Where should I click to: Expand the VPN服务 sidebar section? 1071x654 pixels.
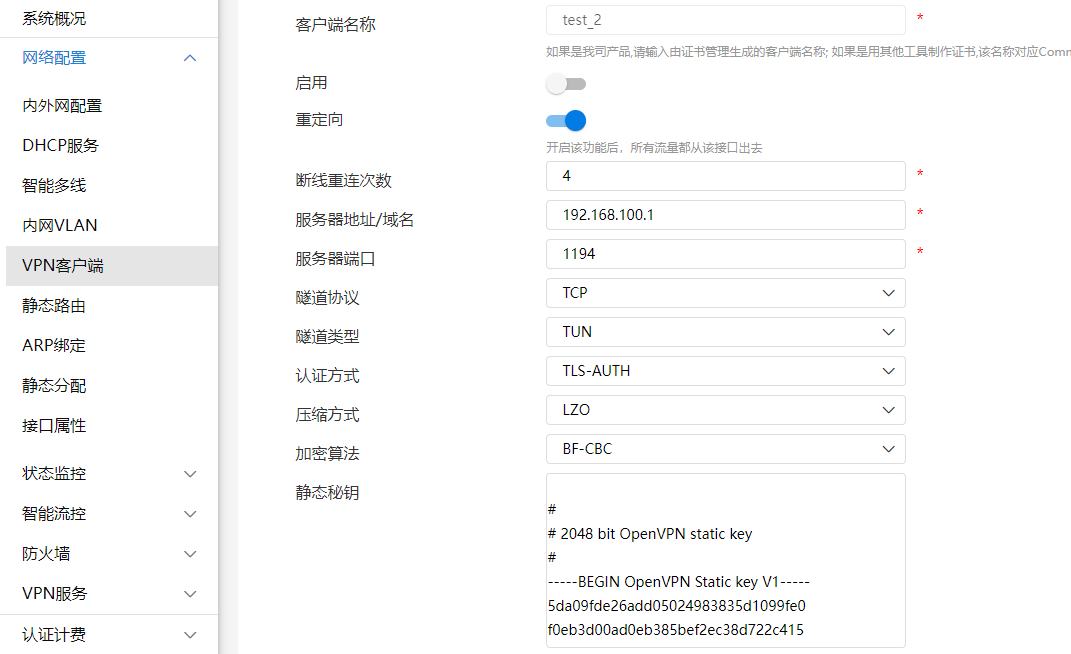(x=108, y=594)
